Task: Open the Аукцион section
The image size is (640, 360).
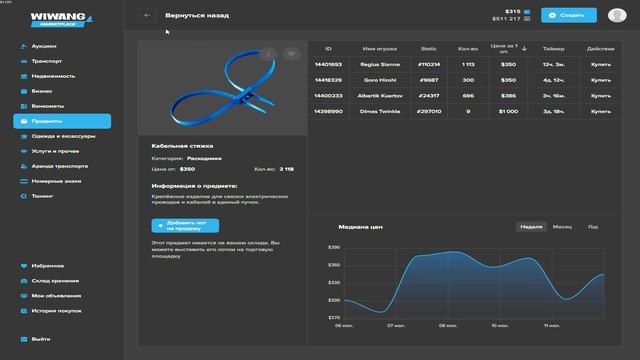Action: (x=44, y=46)
